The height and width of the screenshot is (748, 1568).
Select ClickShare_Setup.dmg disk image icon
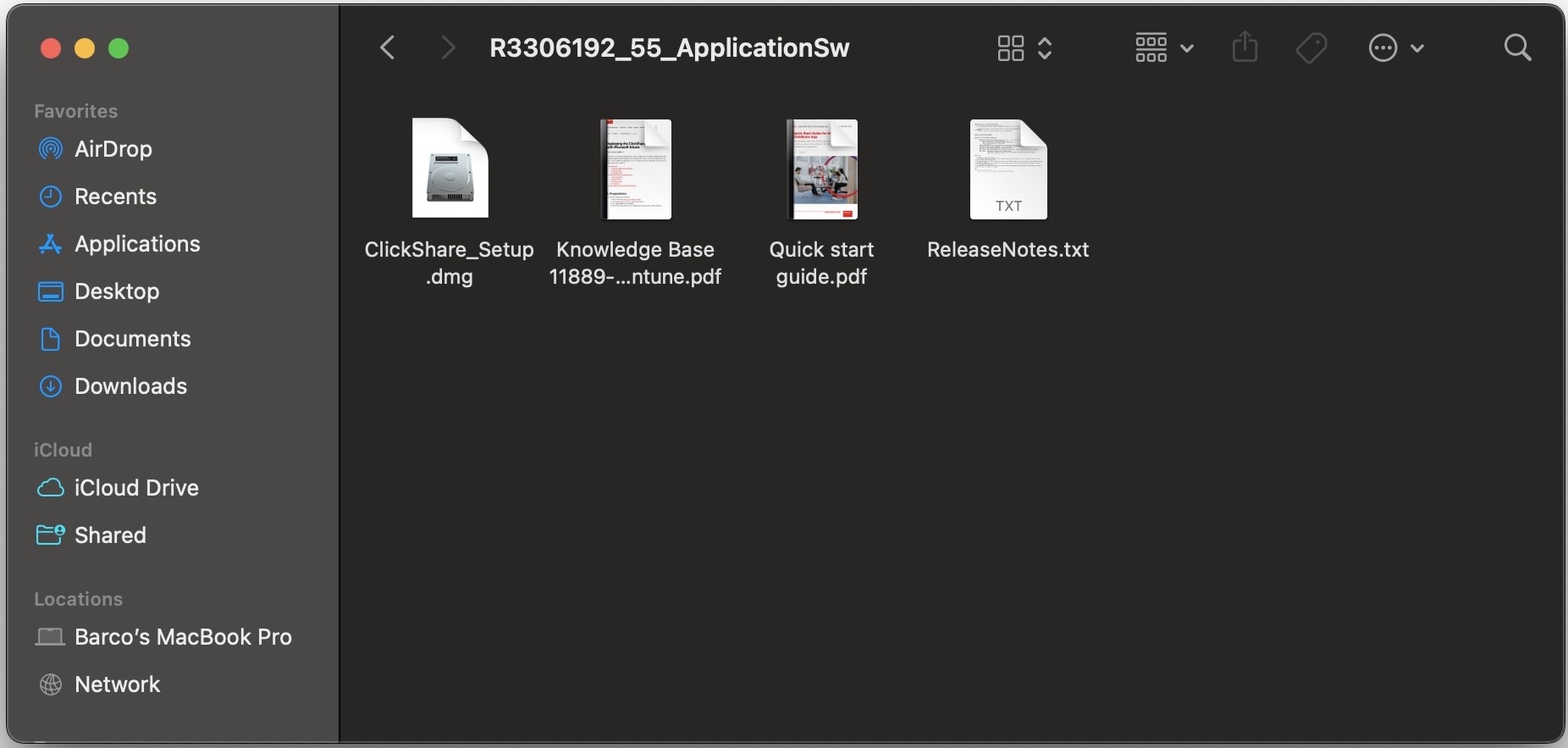point(450,168)
